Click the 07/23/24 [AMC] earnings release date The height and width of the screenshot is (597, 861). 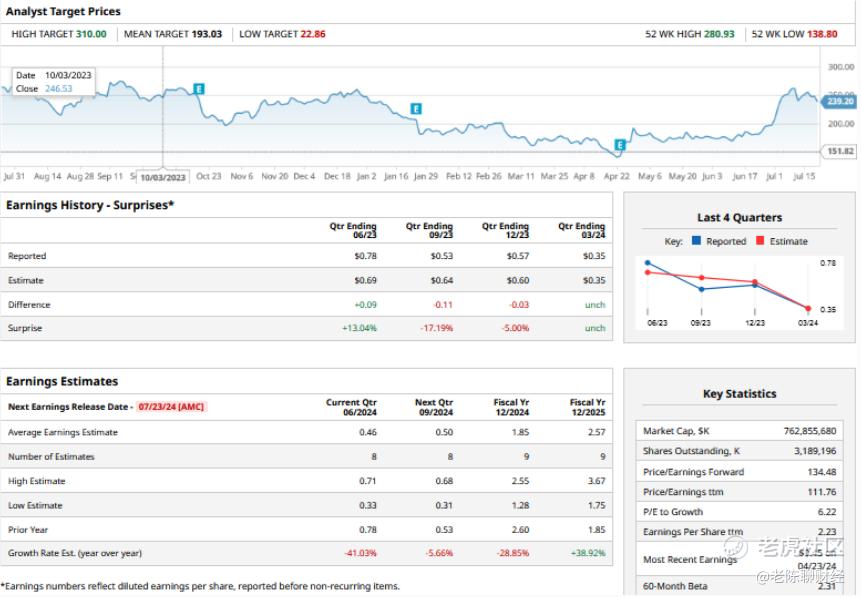171,407
